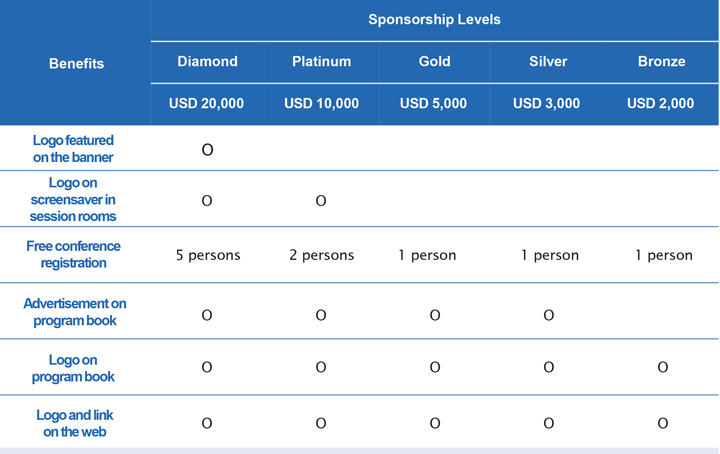720x454 pixels.
Task: Click the banner logo mark under Diamond
Action: pos(208,150)
